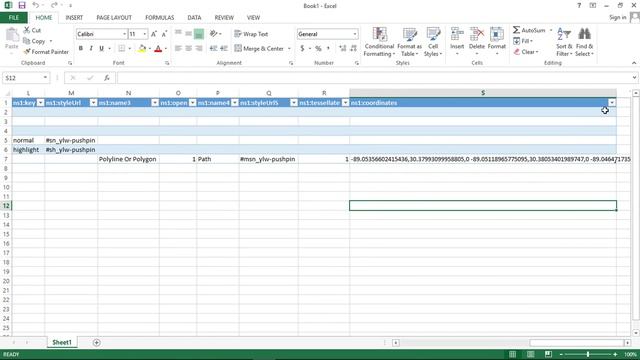Click the Undo arrow icon

pyautogui.click(x=36, y=5)
